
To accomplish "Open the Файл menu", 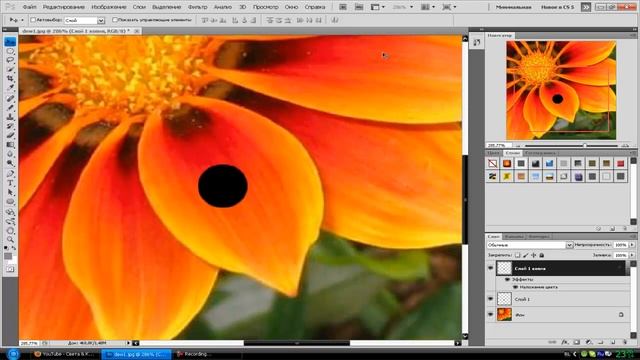I will 29,7.
